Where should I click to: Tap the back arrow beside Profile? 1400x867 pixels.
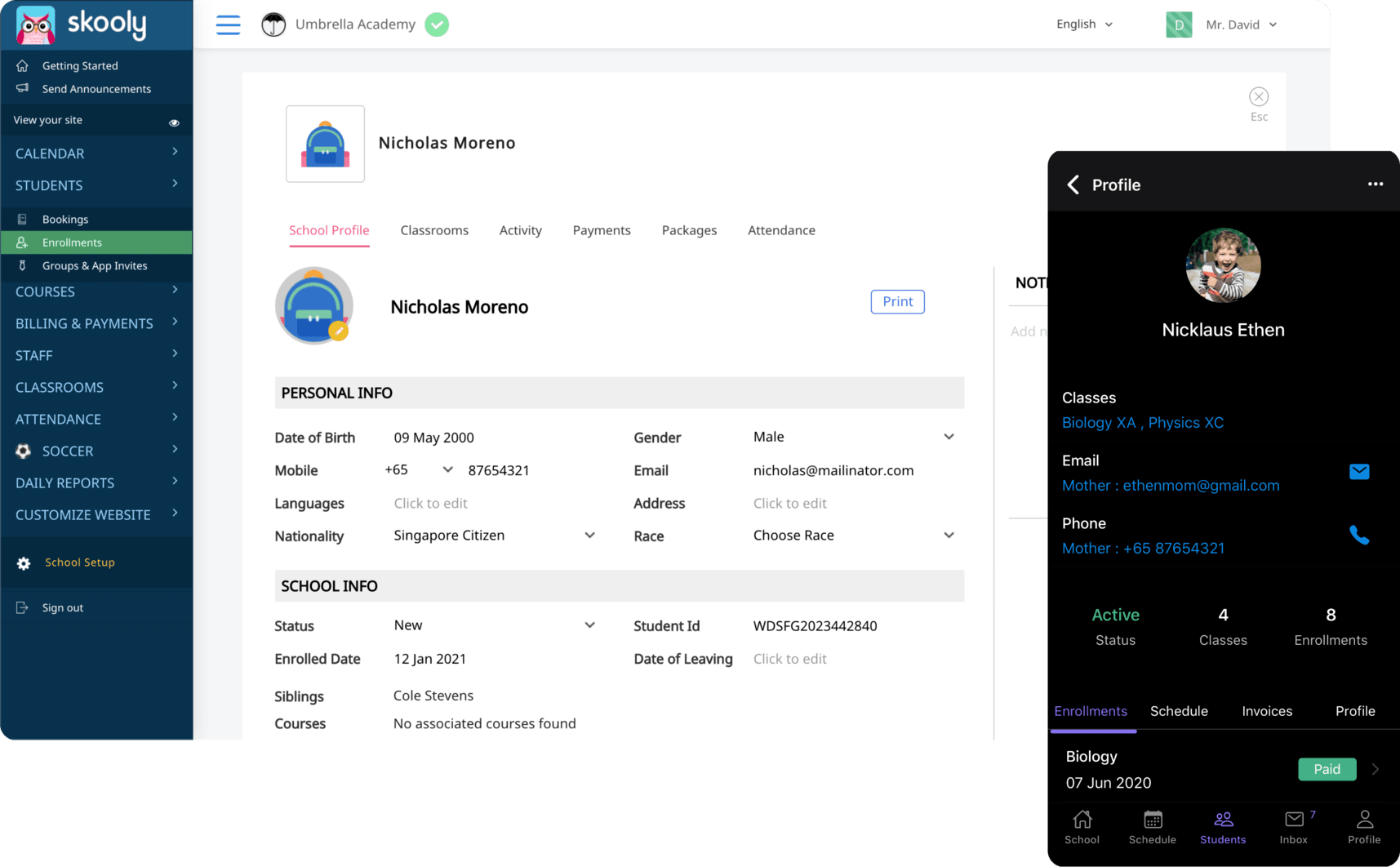point(1073,185)
